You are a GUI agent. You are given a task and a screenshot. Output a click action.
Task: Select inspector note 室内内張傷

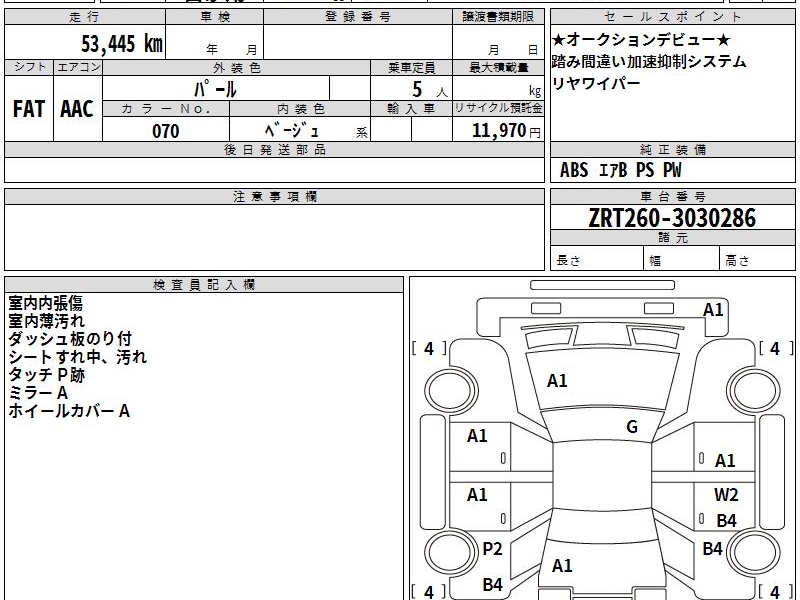tap(45, 303)
